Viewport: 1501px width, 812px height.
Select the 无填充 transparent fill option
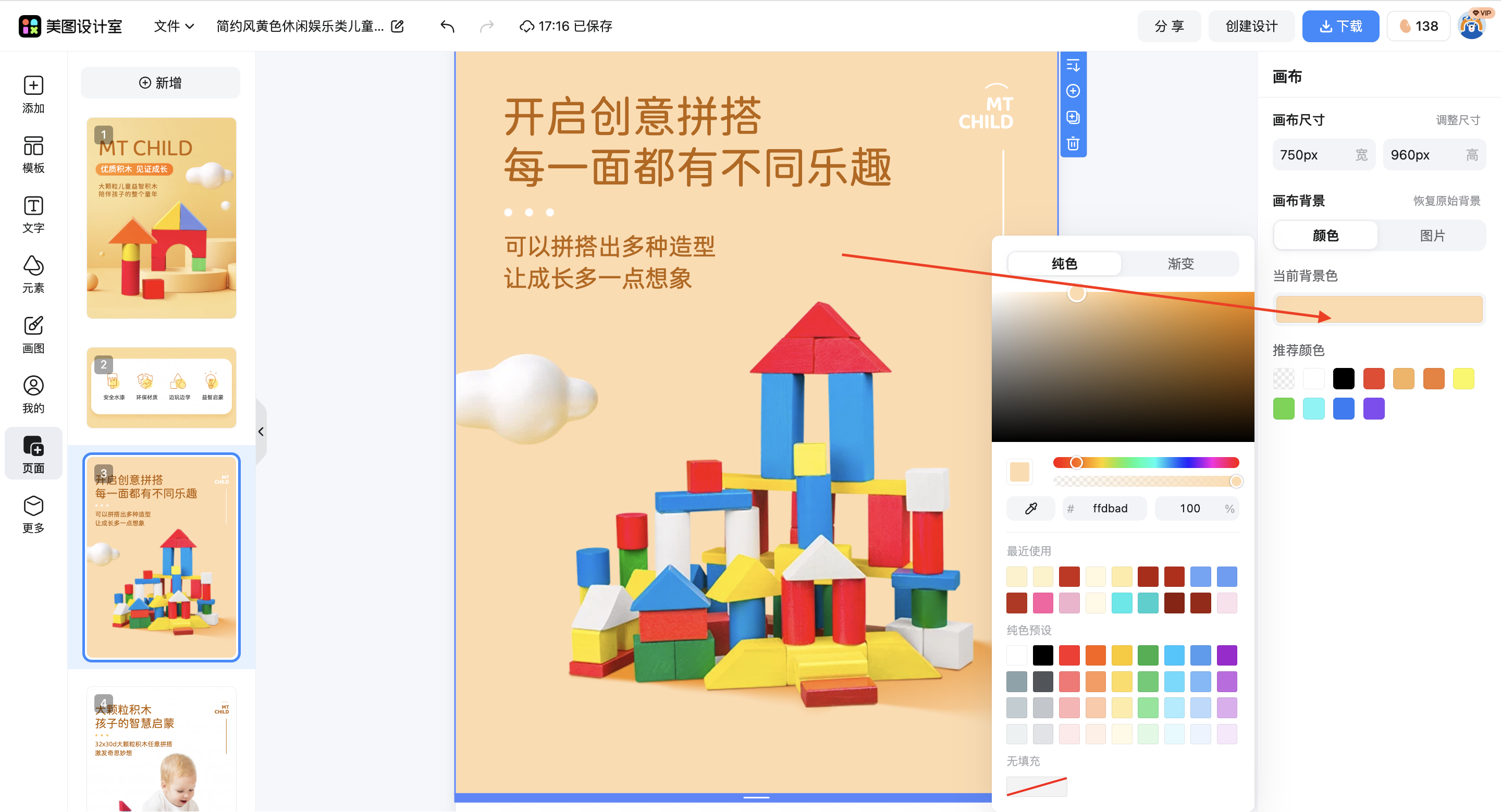coord(1036,786)
